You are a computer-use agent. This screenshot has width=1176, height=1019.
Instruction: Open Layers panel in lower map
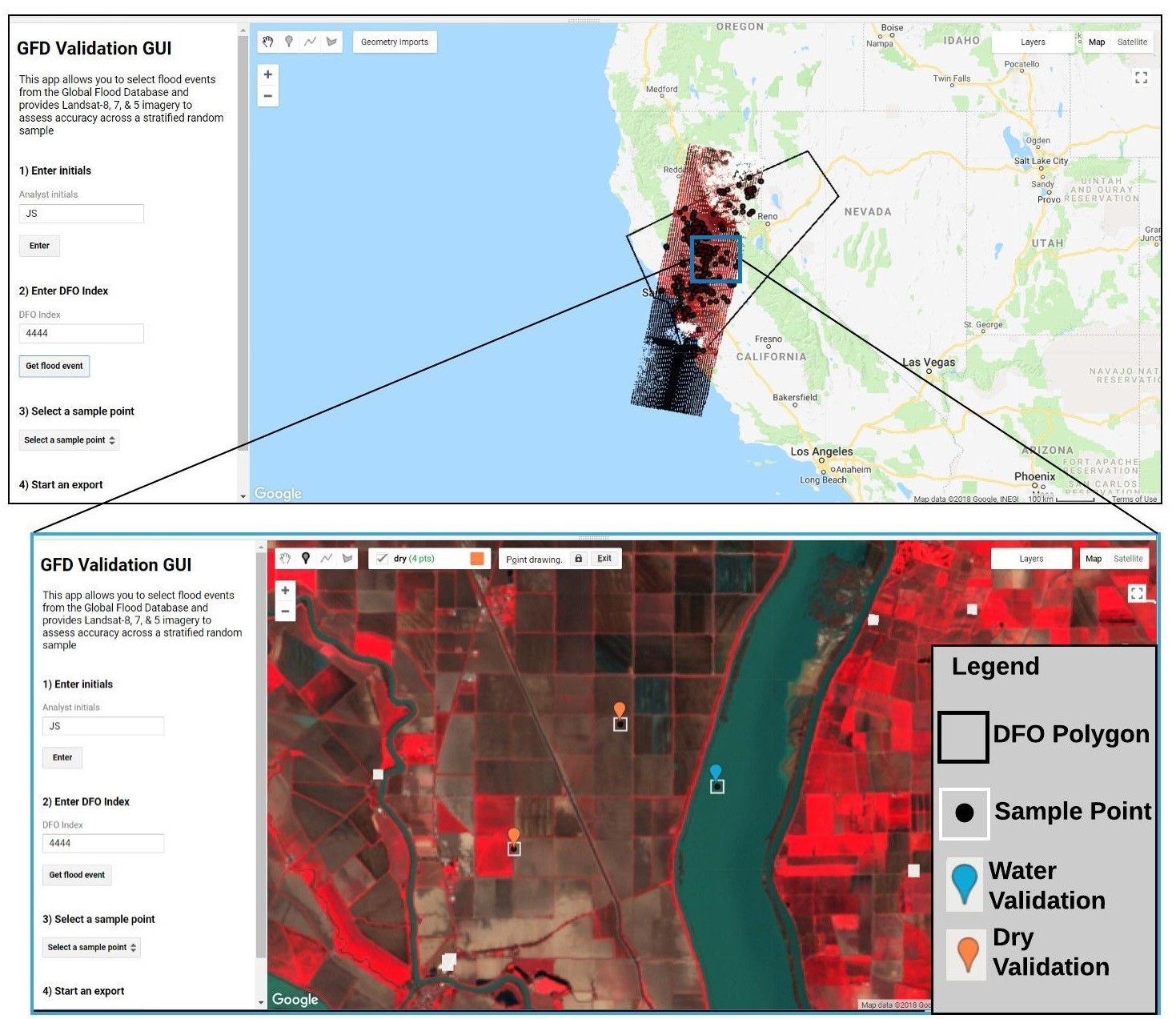pos(1031,559)
